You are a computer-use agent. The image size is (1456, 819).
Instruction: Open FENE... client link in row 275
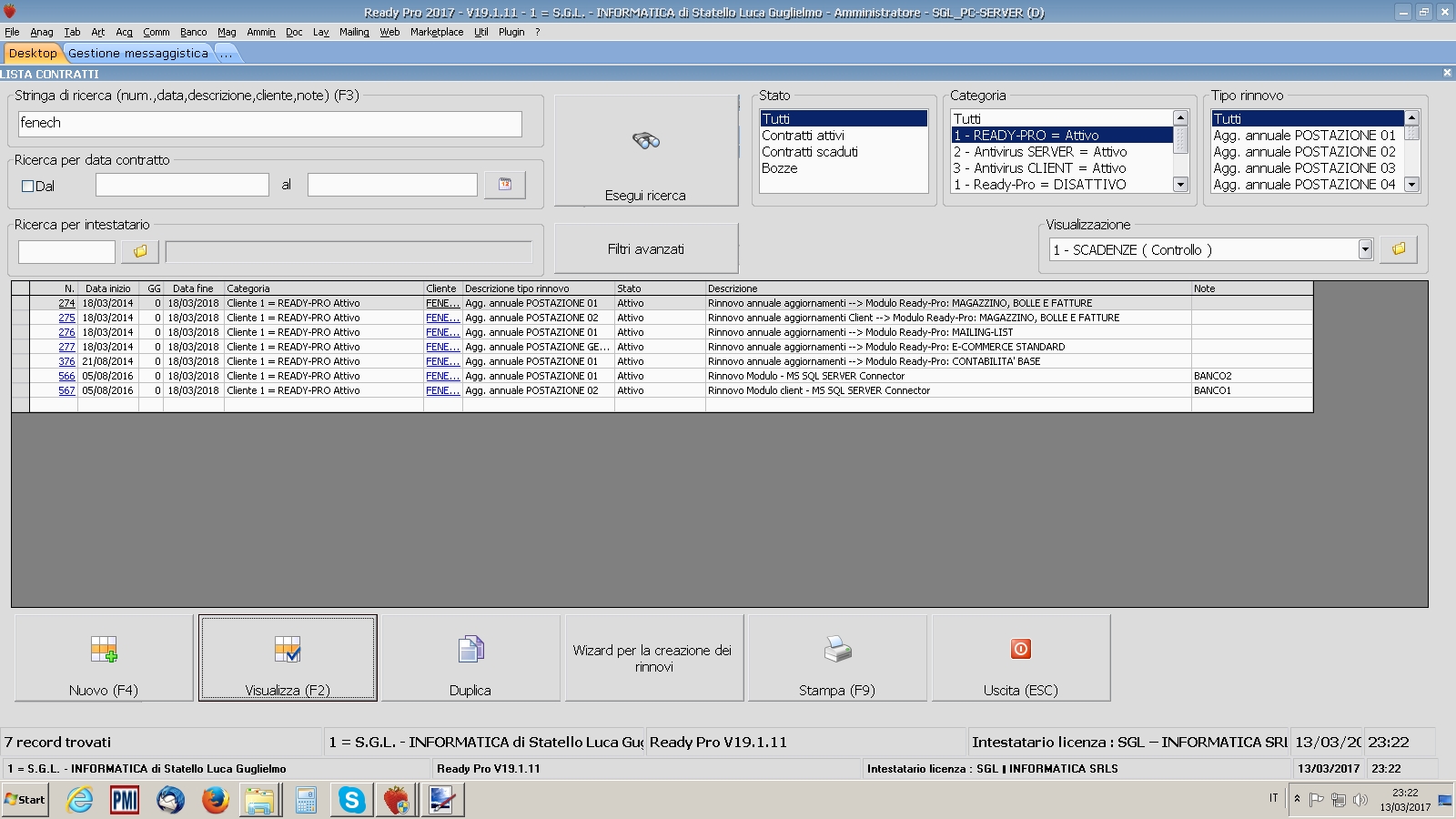tap(442, 318)
